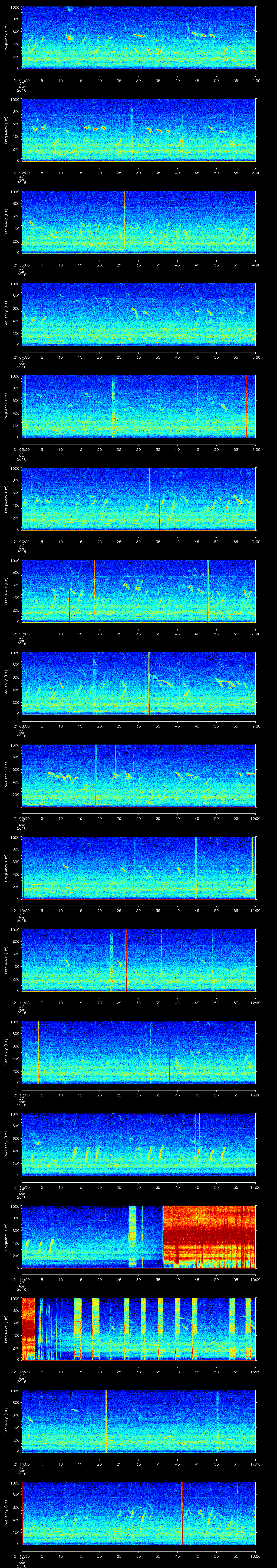Click the "9:00" end-time label
277x1568 pixels.
tap(256, 726)
